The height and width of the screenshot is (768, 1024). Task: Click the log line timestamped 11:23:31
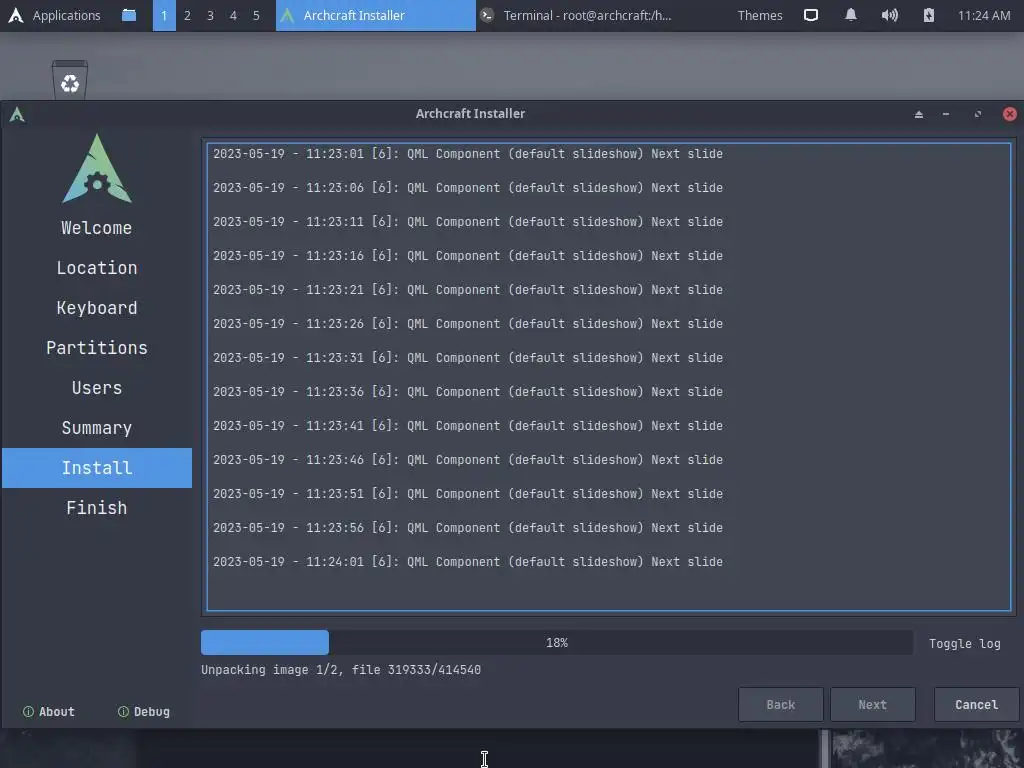[468, 358]
